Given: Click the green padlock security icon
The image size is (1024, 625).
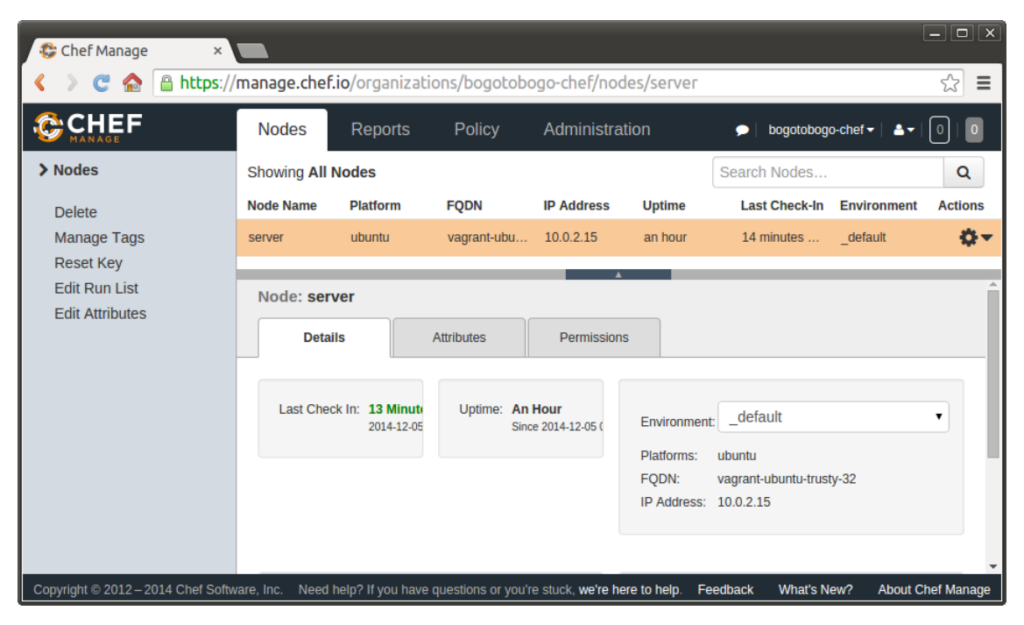Looking at the screenshot, I should pos(167,83).
